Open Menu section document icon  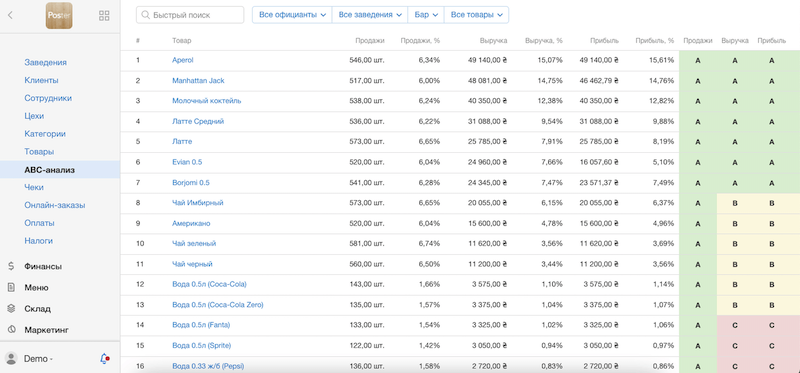[x=11, y=287]
